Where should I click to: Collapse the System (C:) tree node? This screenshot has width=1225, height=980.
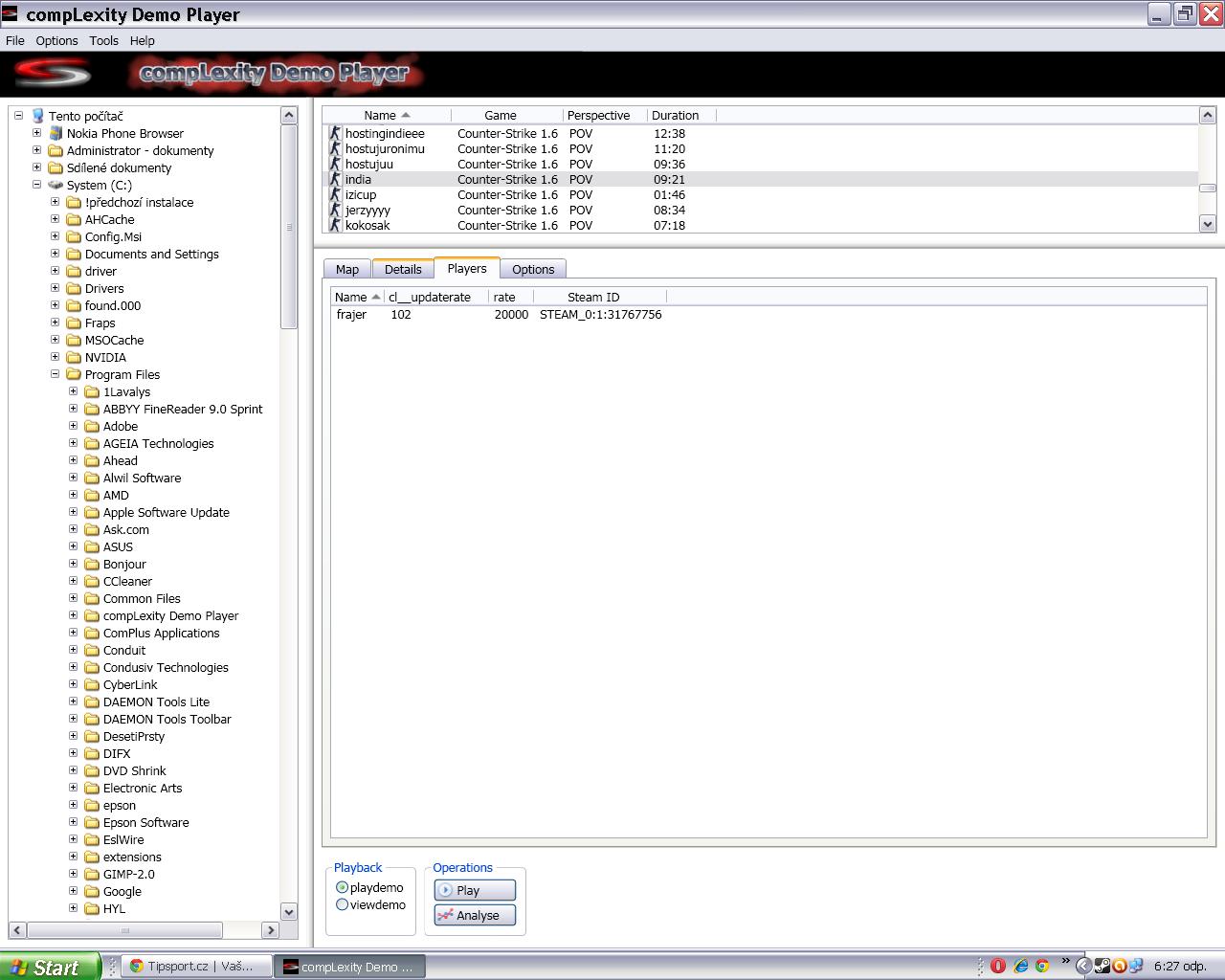[x=36, y=185]
